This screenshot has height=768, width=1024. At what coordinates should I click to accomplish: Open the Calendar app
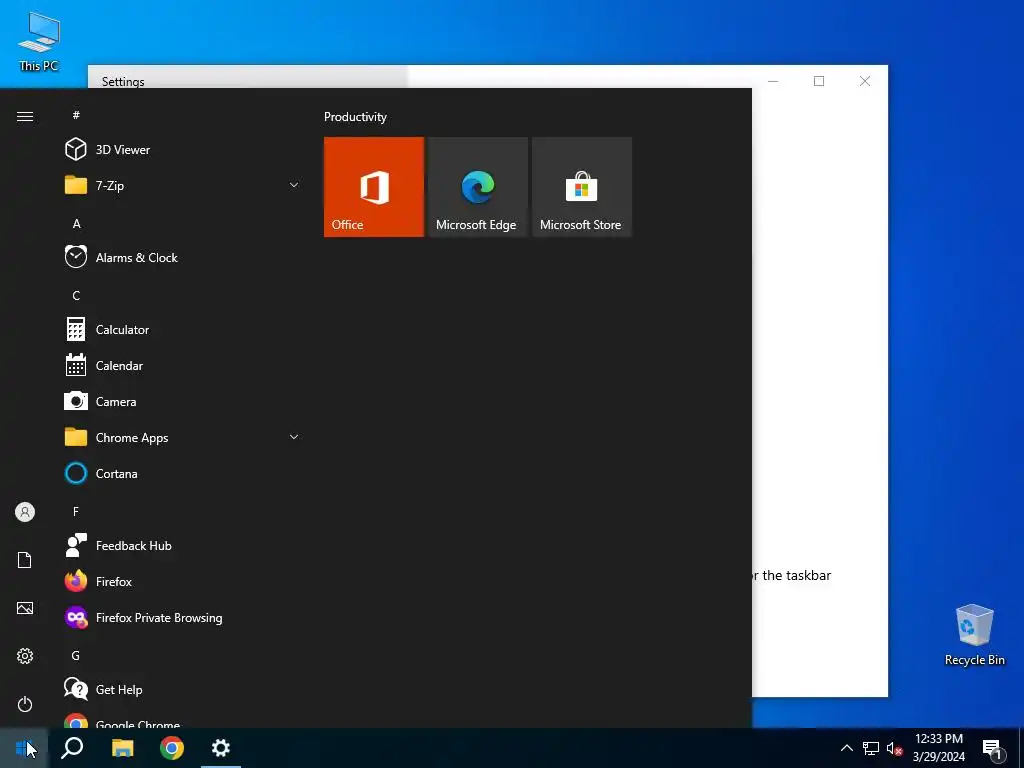(x=183, y=366)
